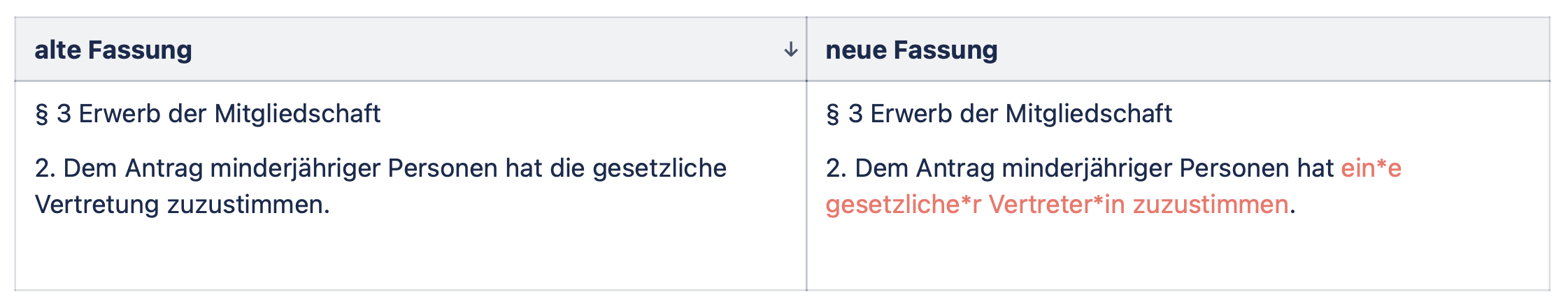Screen dimensions: 1568x306
Task: Click the red highlighted "ein*e" text
Action: pos(1371,168)
